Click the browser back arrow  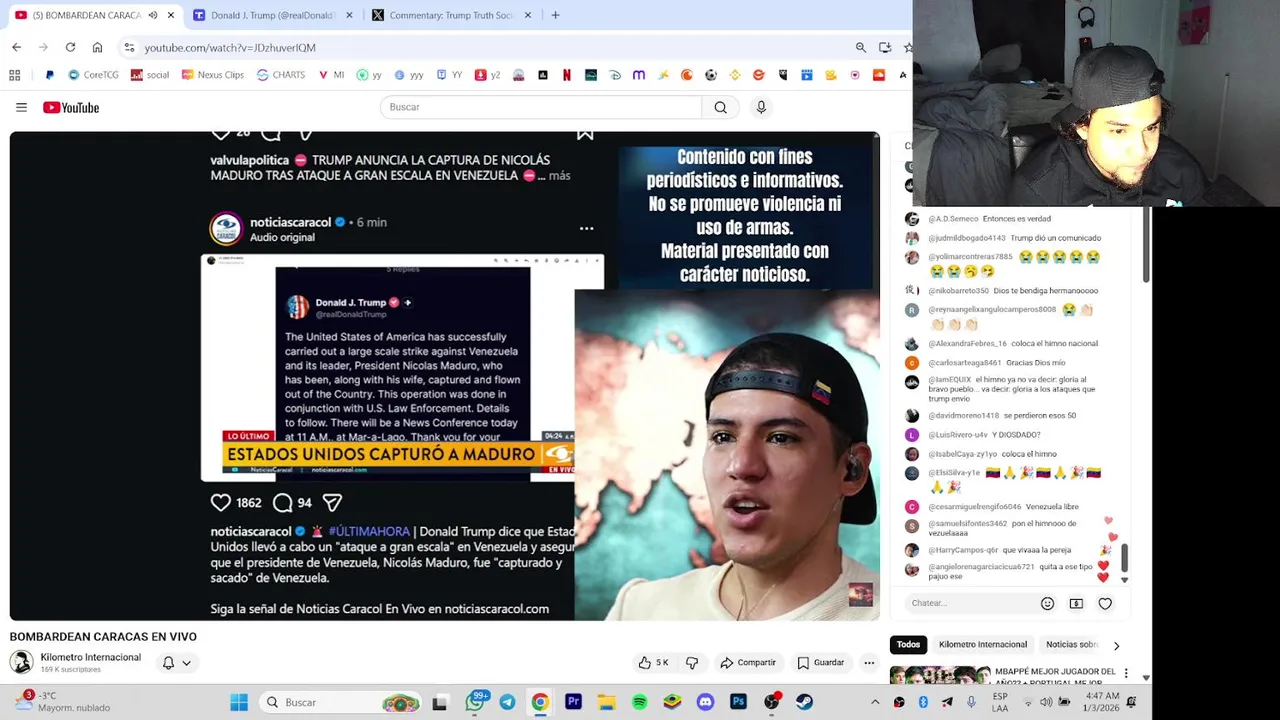coord(16,47)
